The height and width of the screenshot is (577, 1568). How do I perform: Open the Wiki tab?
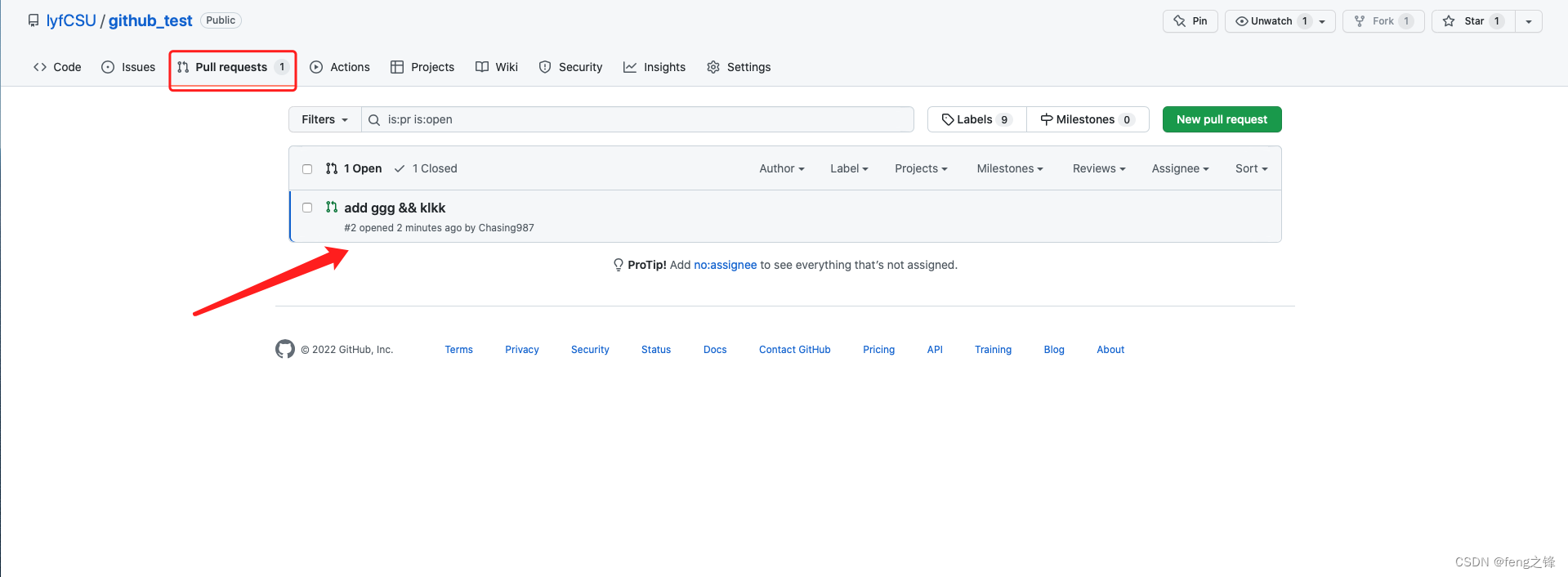coord(497,67)
